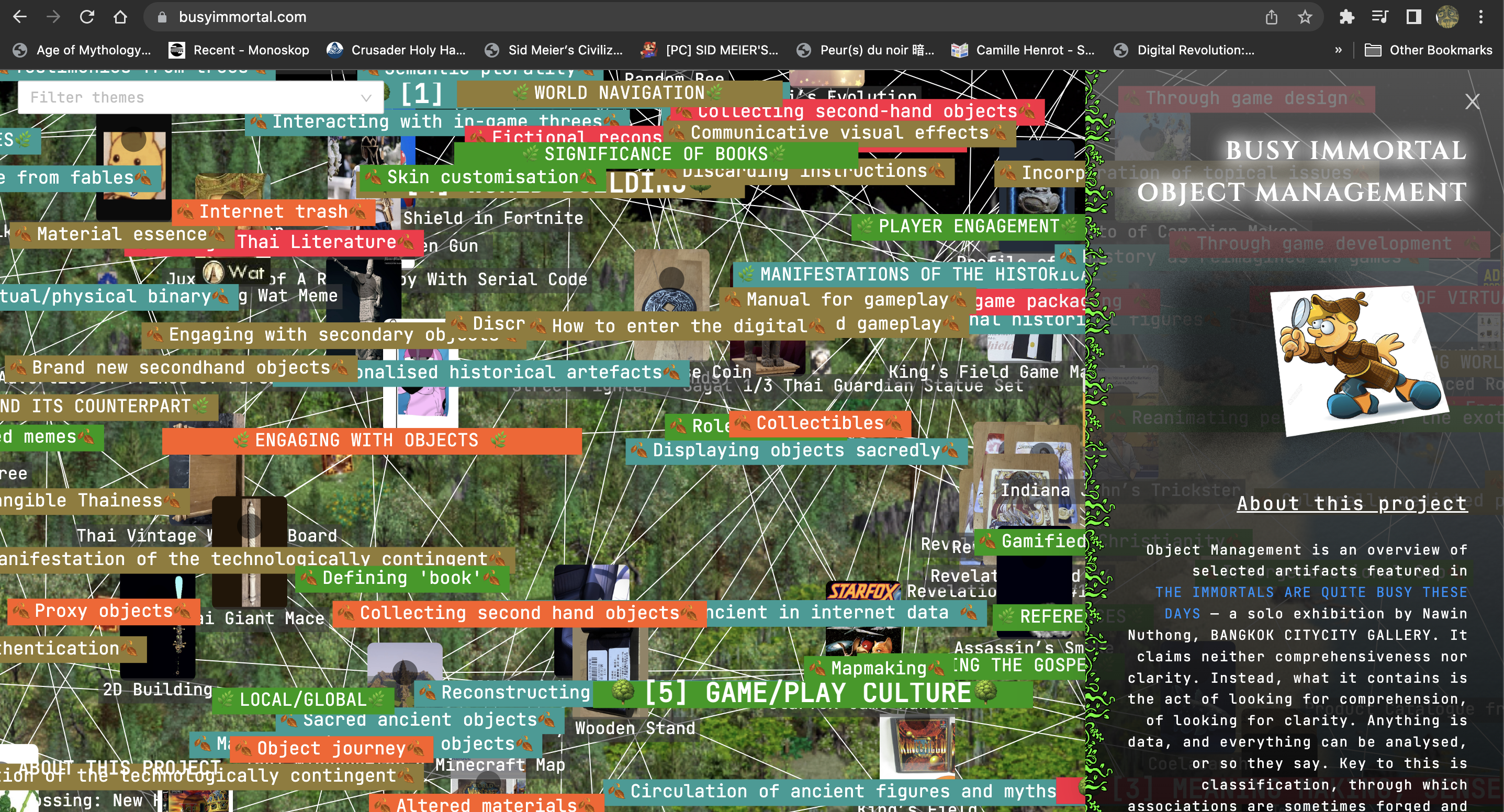Open Recent - Monoskop bookmark
1504x812 pixels.
239,50
